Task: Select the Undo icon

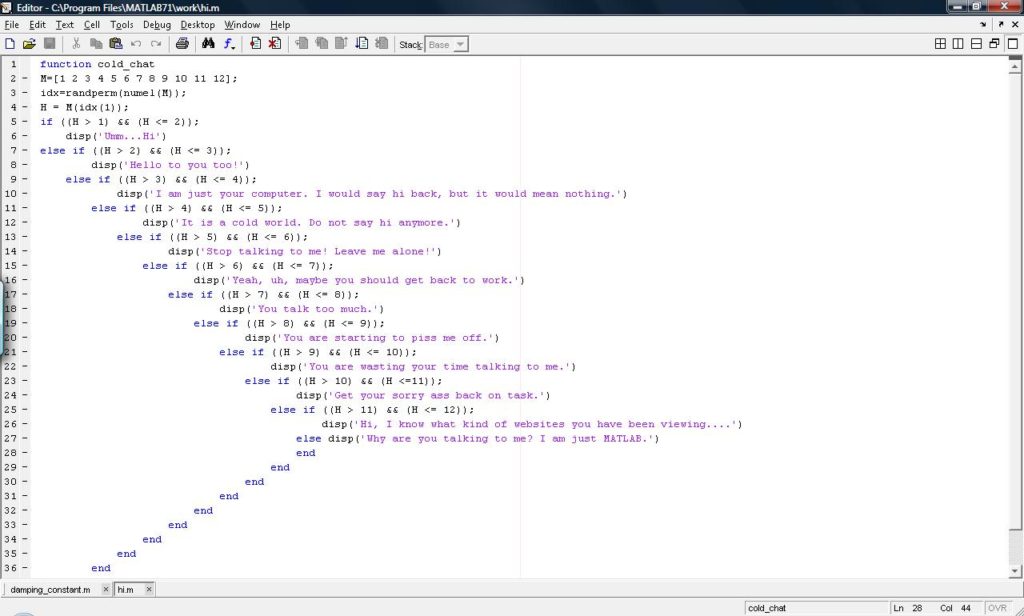Action: [x=137, y=43]
